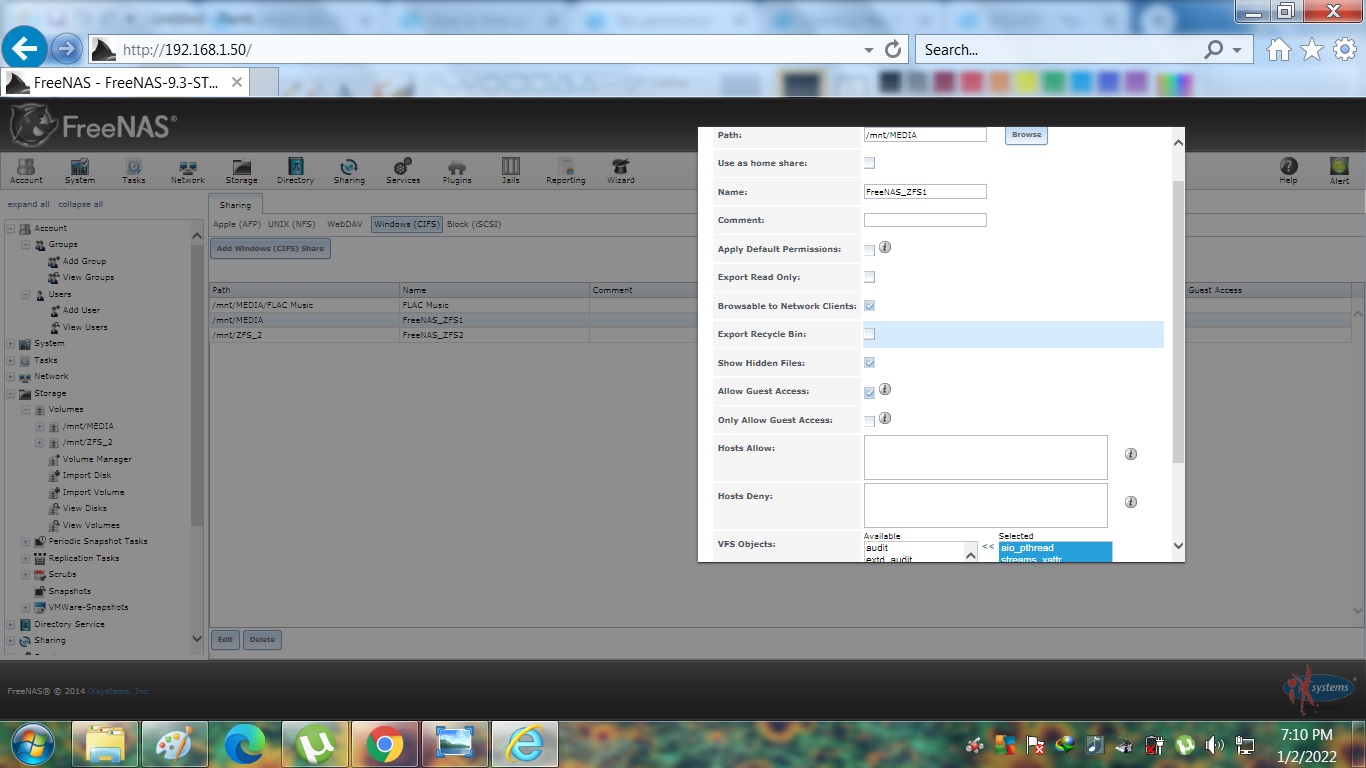Select aio_pthread in Selected VFS list
Viewport: 1366px width, 768px height.
click(1054, 548)
